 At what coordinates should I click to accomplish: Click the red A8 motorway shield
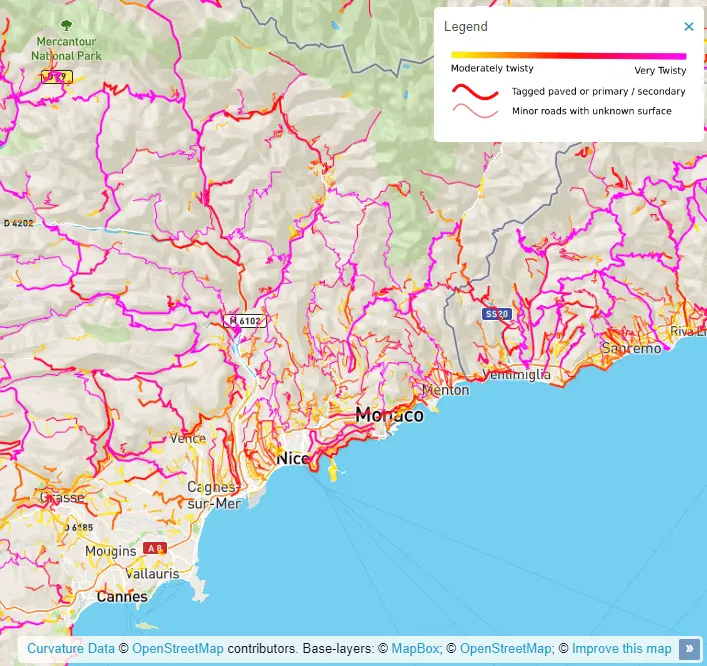pyautogui.click(x=154, y=548)
